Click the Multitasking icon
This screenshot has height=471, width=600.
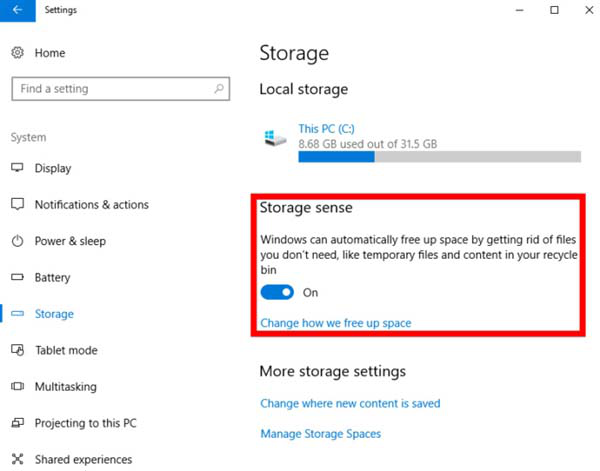pyautogui.click(x=17, y=386)
